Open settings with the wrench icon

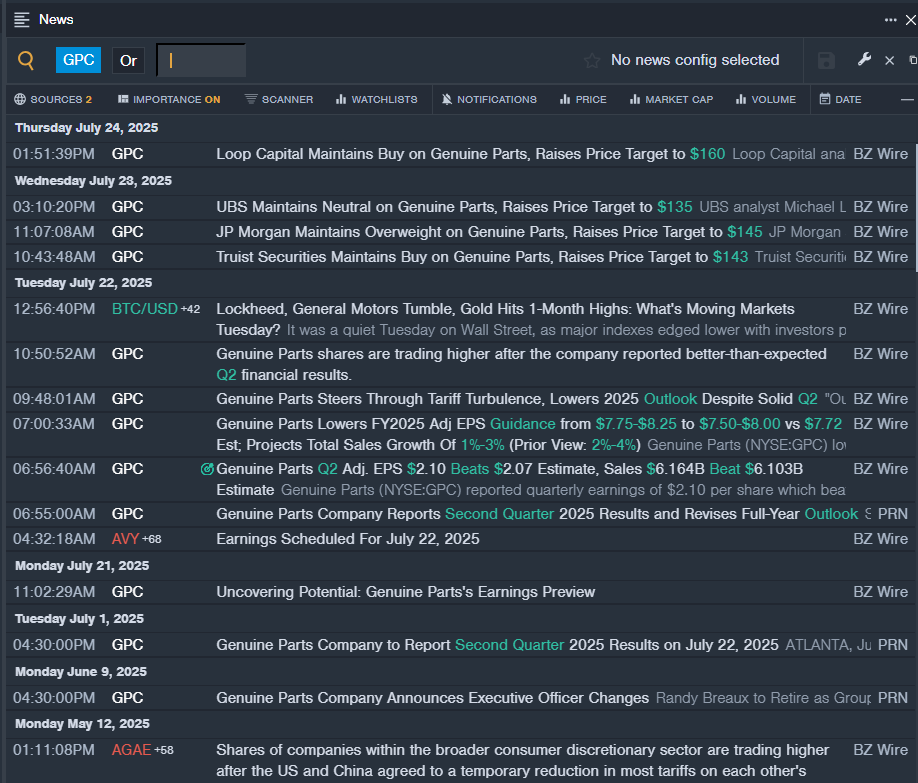coord(864,59)
